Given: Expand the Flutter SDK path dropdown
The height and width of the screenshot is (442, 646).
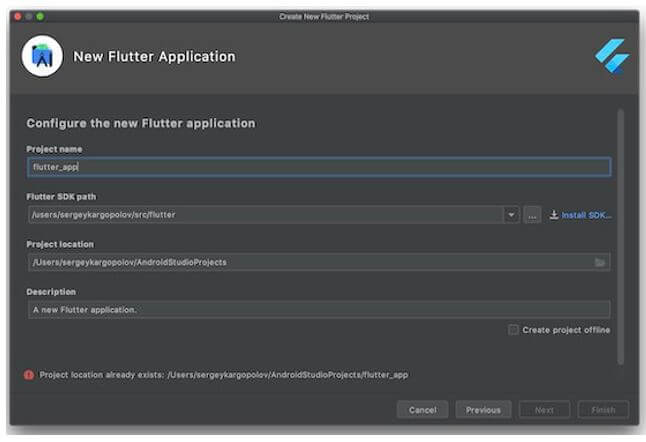Looking at the screenshot, I should [511, 215].
